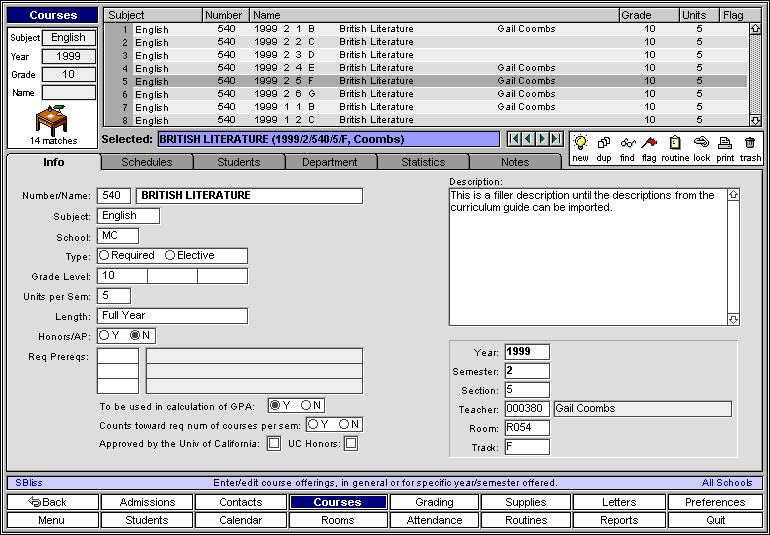This screenshot has height=535, width=770.
Task: Switch to the Department tab
Action: click(x=330, y=162)
